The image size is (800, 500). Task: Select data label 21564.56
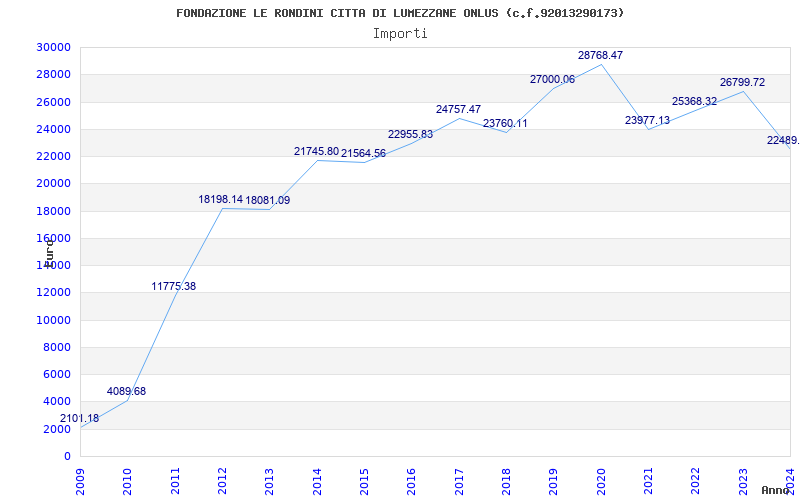tap(363, 153)
